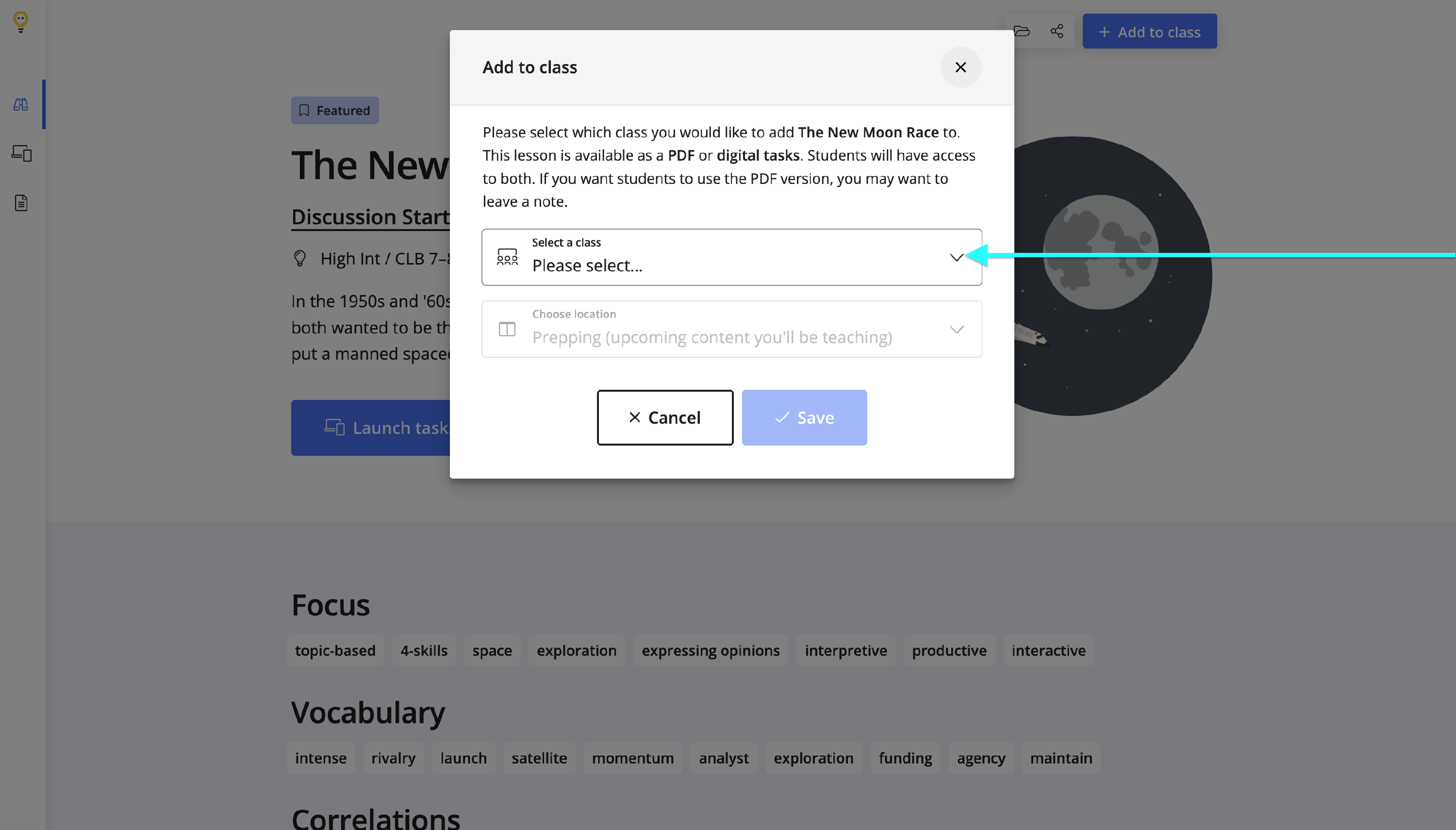The height and width of the screenshot is (830, 1456).
Task: Click the class group icon in selector
Action: click(507, 257)
